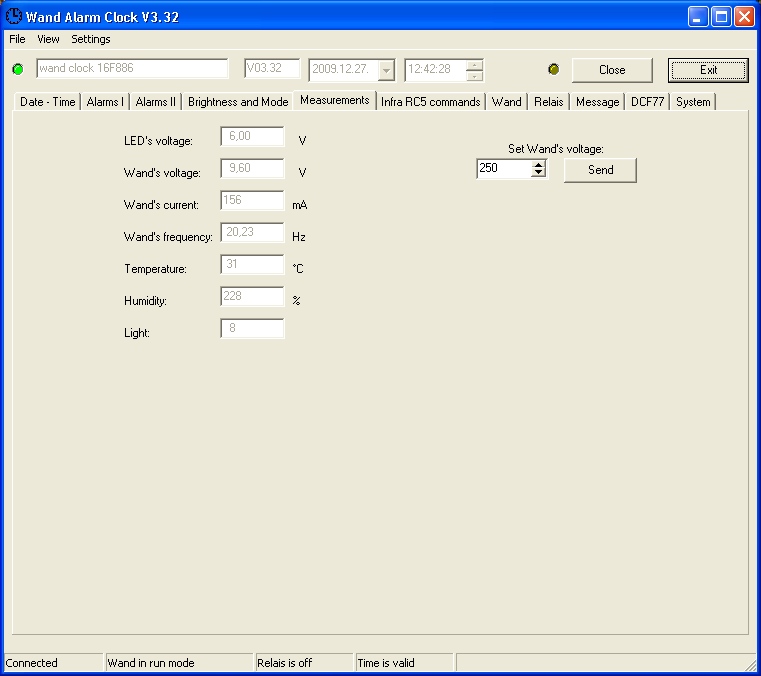This screenshot has height=676, width=761.
Task: Select the Measurements tab
Action: click(x=334, y=100)
